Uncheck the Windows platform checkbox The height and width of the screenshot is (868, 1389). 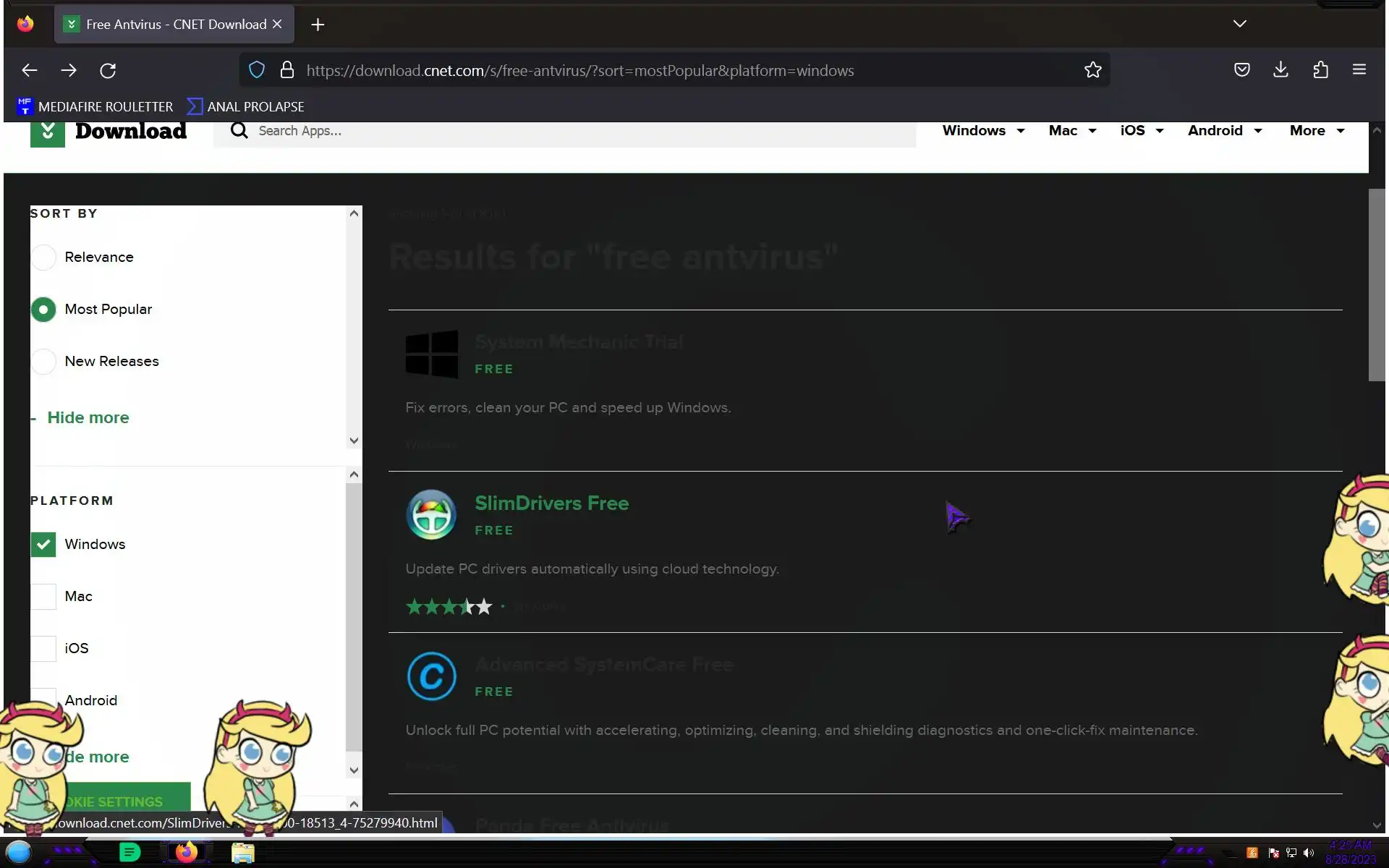tap(43, 544)
